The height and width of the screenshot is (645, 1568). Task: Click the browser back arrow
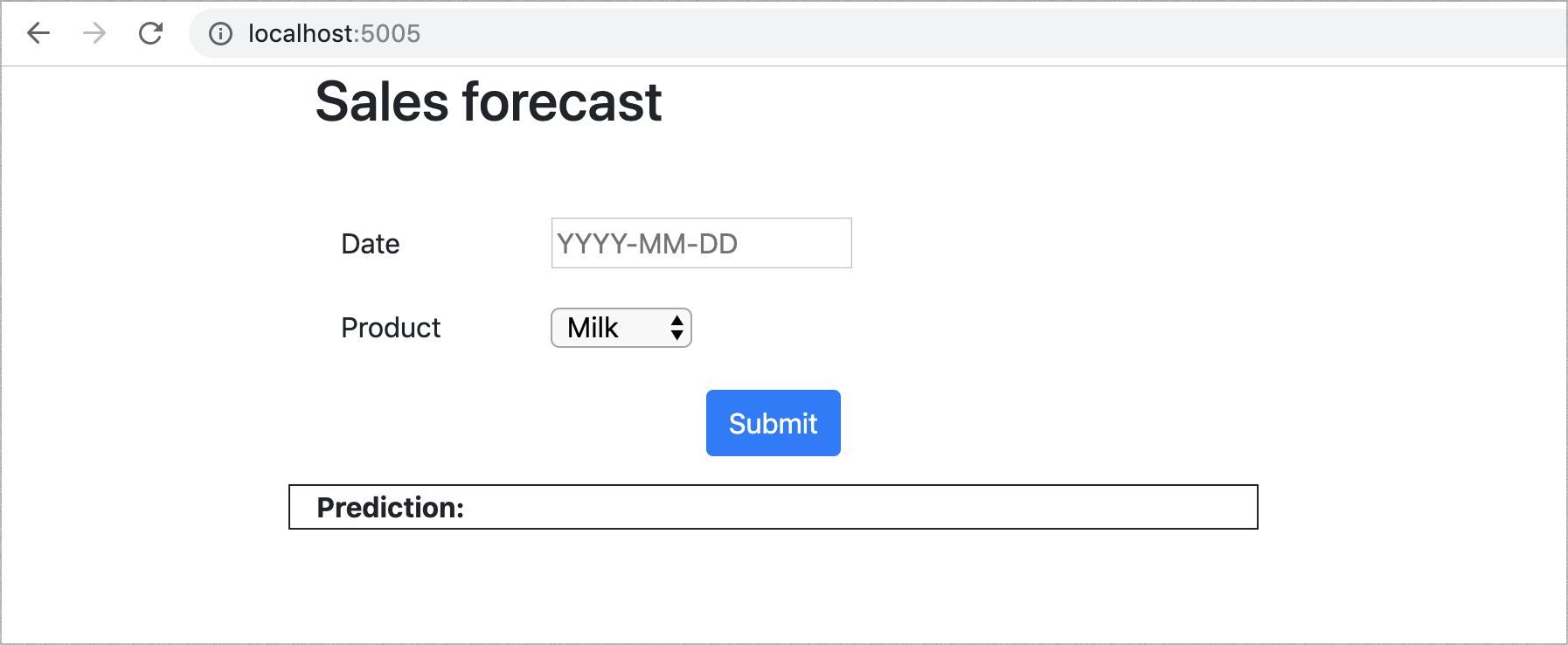point(38,33)
